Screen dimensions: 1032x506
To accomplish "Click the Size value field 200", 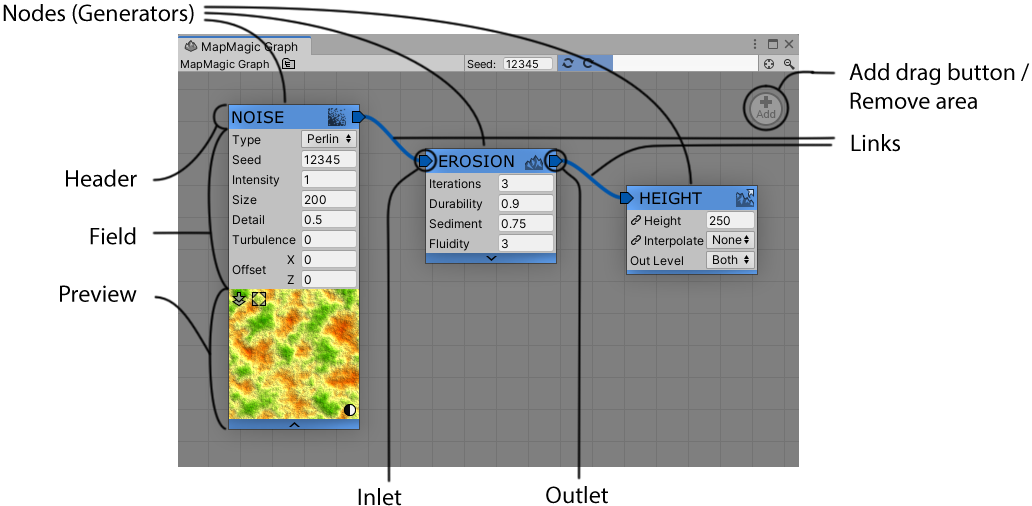I will [x=329, y=199].
